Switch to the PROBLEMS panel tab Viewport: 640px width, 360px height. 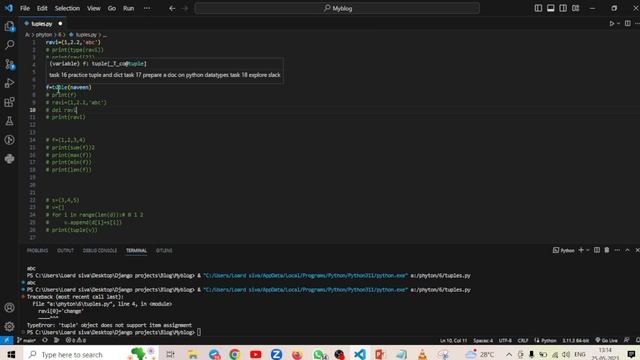[x=38, y=250]
